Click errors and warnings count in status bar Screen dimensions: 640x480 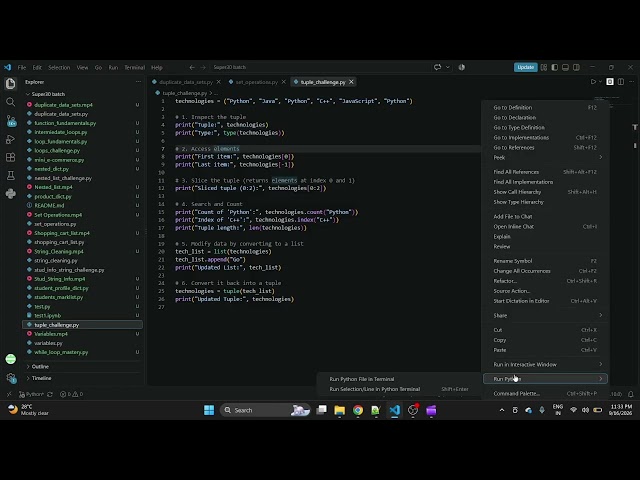coord(71,394)
